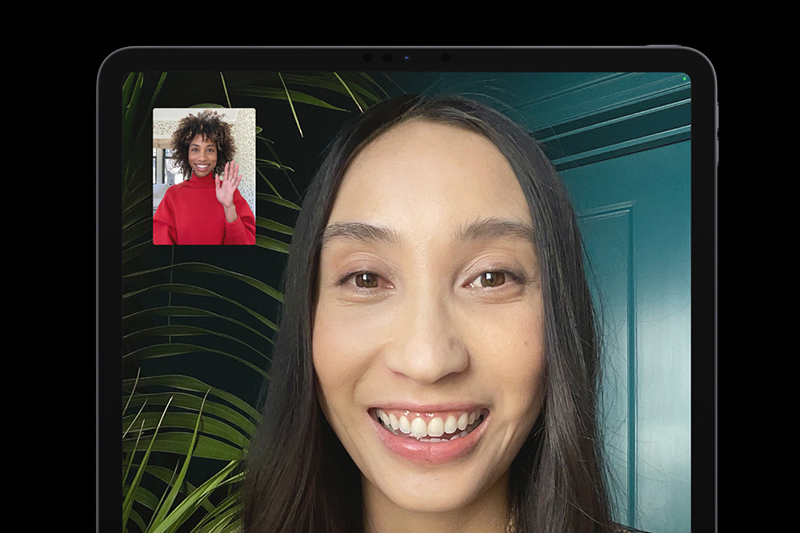Tap the front camera lens in top bezel

point(406,58)
